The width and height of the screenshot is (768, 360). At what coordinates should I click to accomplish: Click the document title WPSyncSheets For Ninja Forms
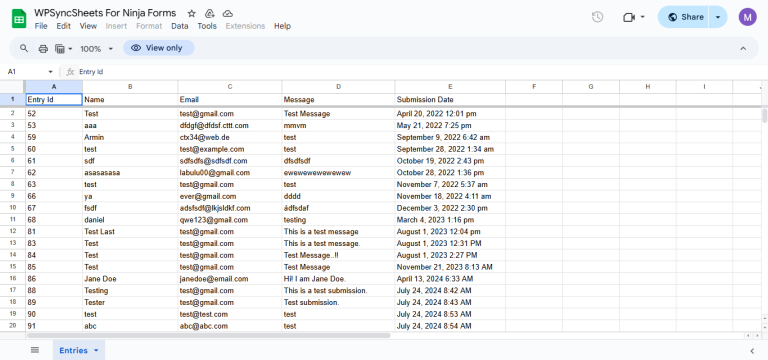coord(105,13)
